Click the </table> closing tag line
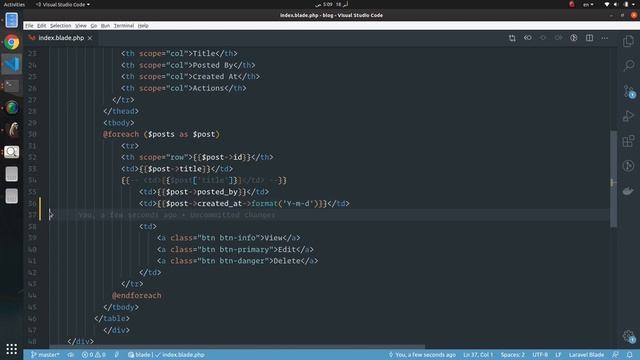Viewport: 640px width, 360px height. tap(112, 318)
